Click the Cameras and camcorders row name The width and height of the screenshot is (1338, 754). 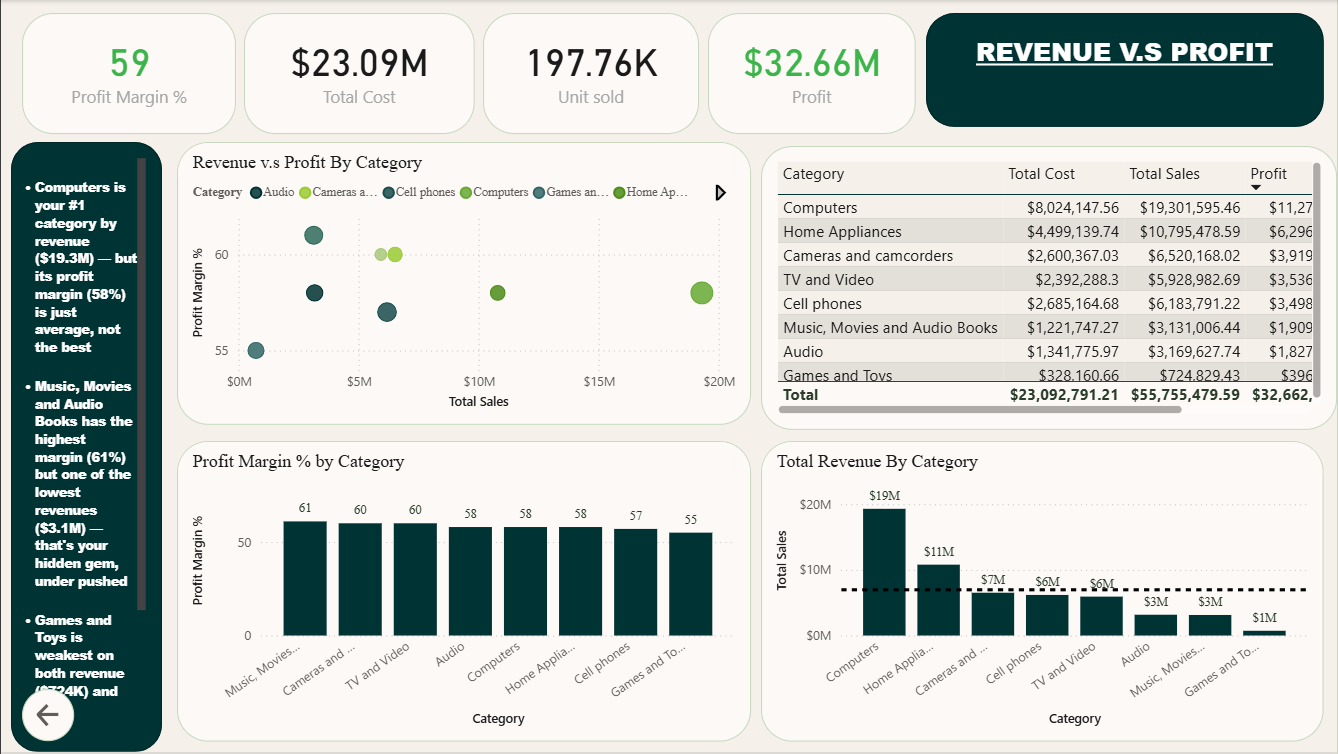point(868,256)
